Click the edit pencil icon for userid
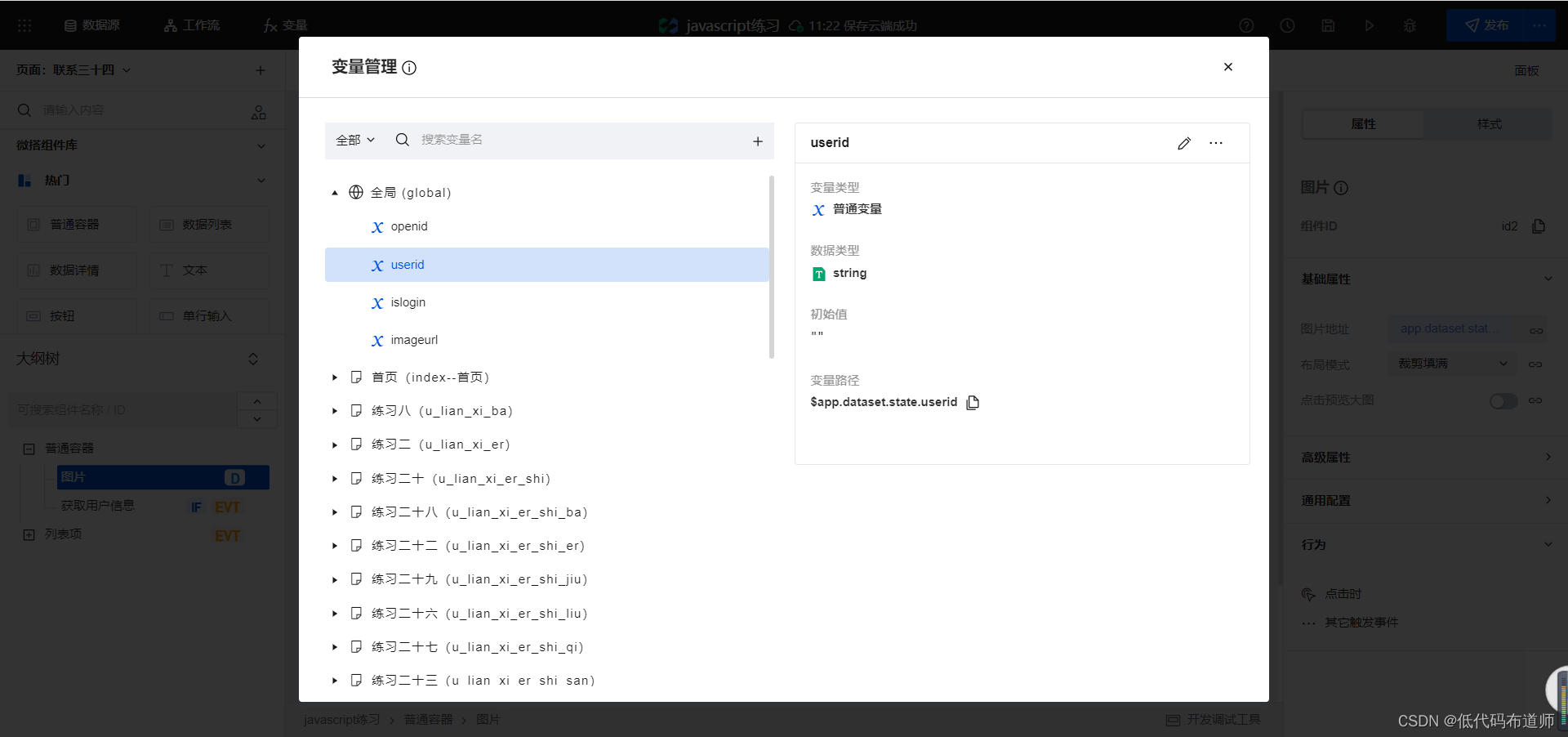Viewport: 1568px width, 737px height. coord(1184,143)
